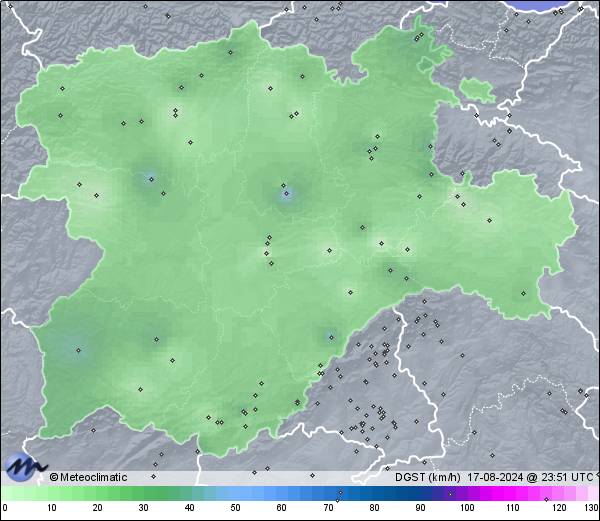Select the legend value 110
Screen dimensions: 600x521
pyautogui.click(x=513, y=508)
